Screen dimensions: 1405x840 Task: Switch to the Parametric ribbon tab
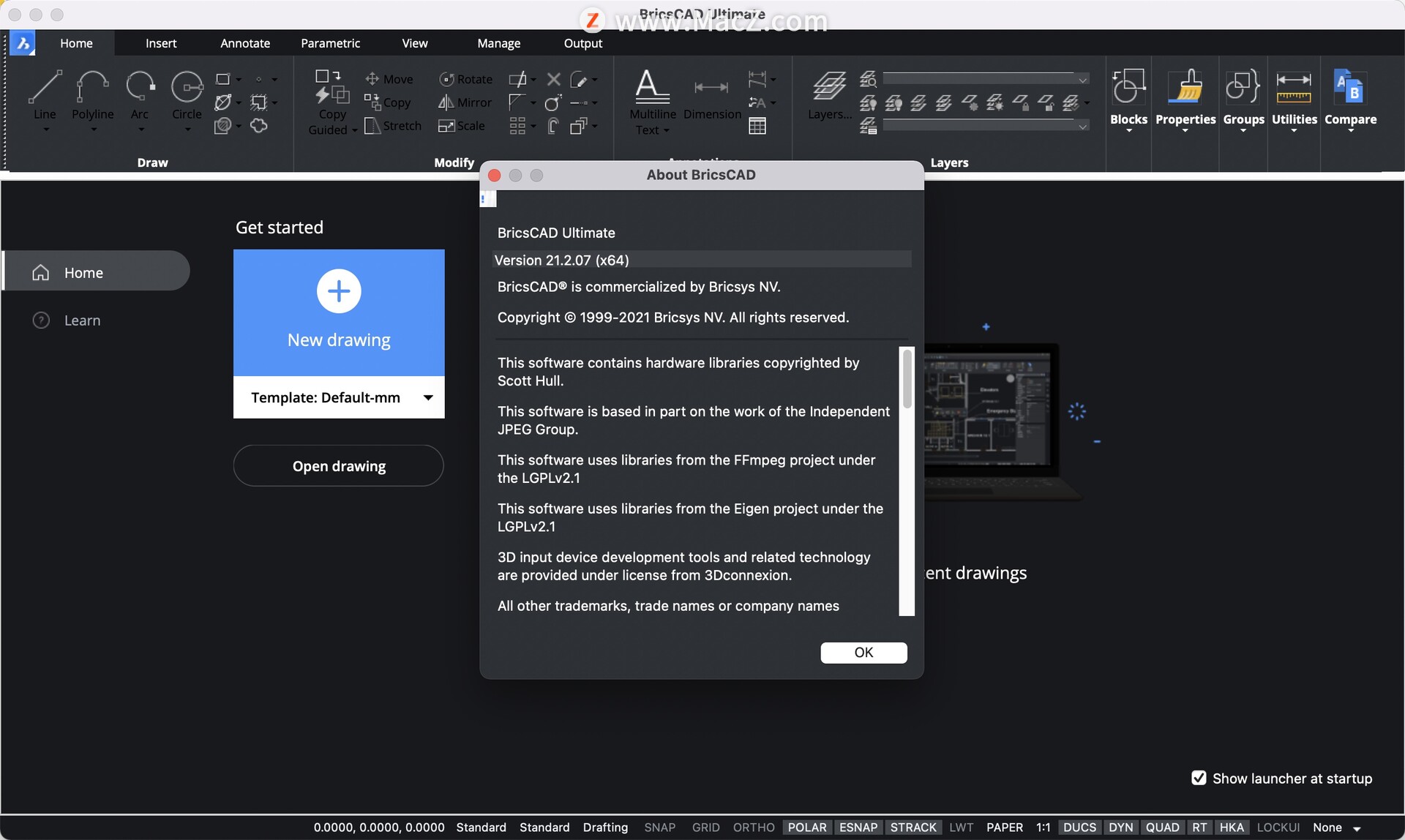pyautogui.click(x=330, y=43)
